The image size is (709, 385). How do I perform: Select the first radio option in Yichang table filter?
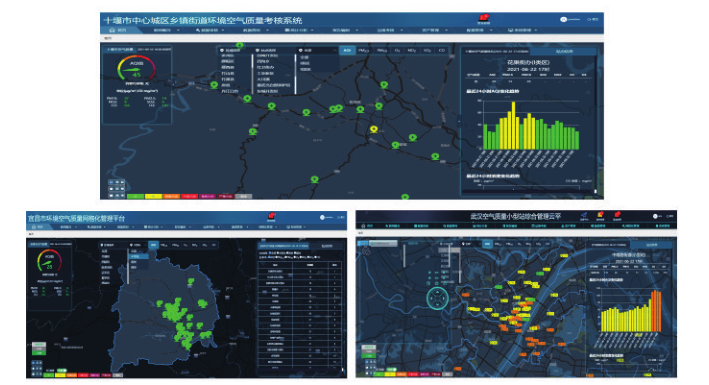pyautogui.click(x=270, y=252)
